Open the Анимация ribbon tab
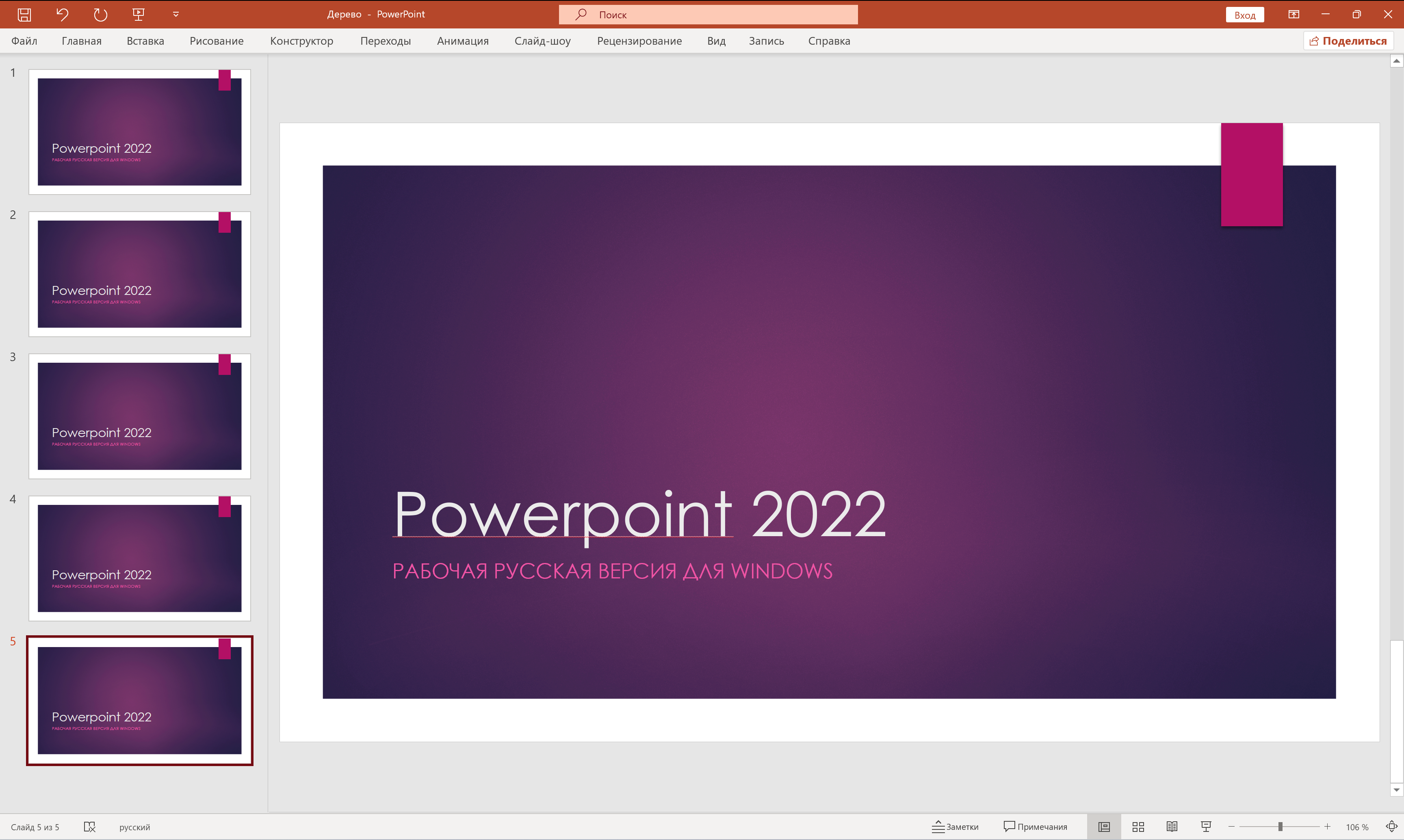The image size is (1404, 840). [463, 41]
